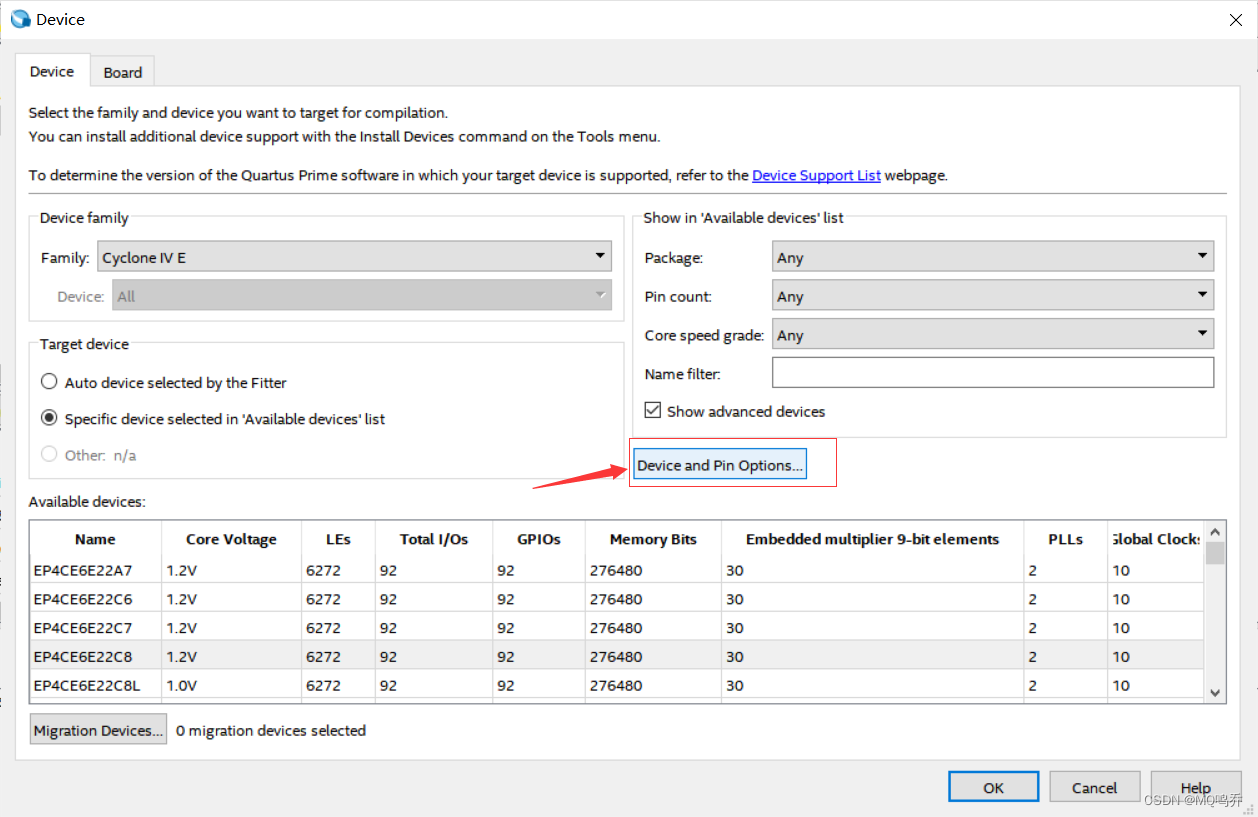This screenshot has width=1258, height=817.
Task: Click the Cancel button
Action: pos(1094,787)
